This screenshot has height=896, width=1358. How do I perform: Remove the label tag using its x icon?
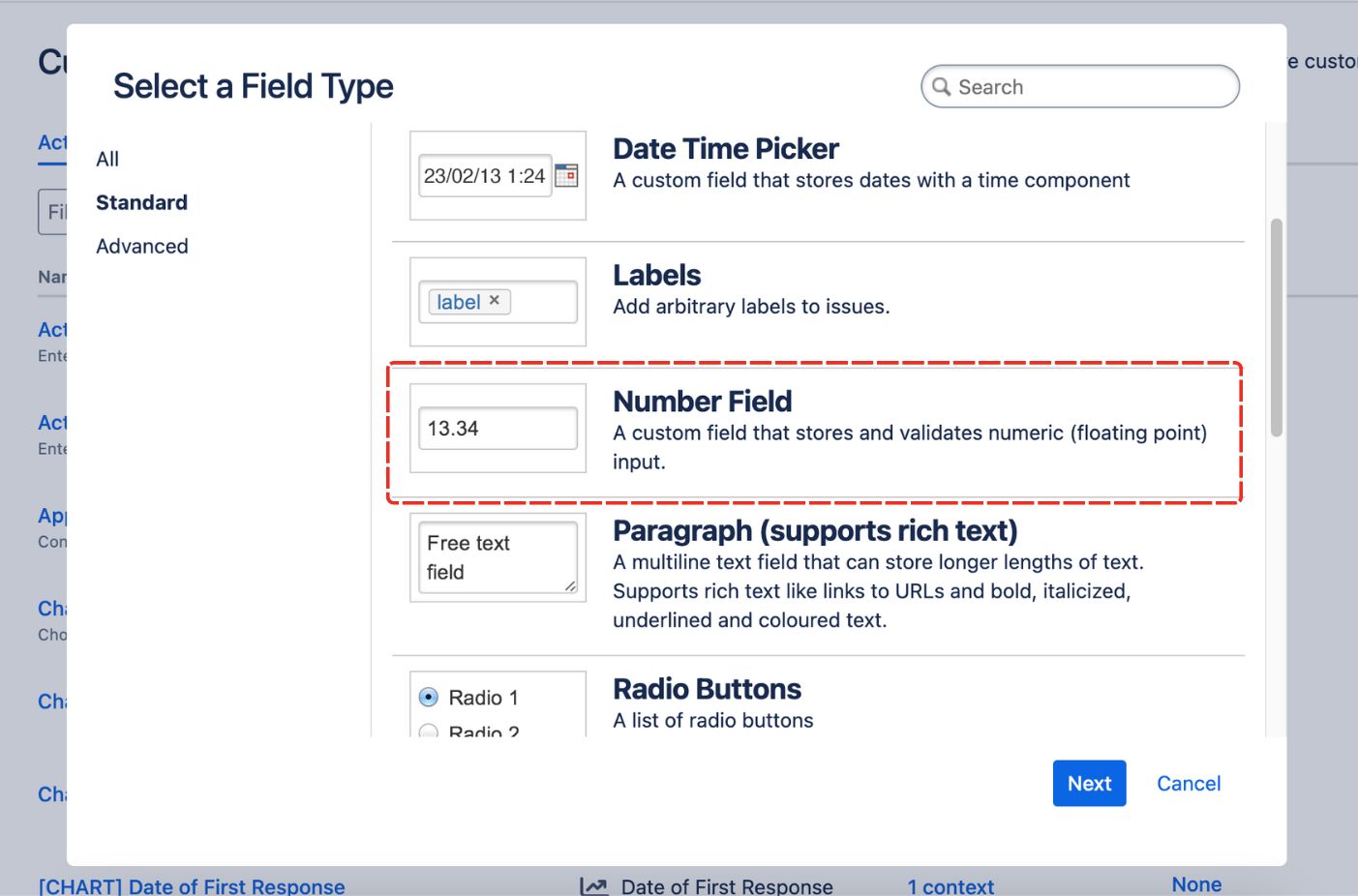click(495, 301)
